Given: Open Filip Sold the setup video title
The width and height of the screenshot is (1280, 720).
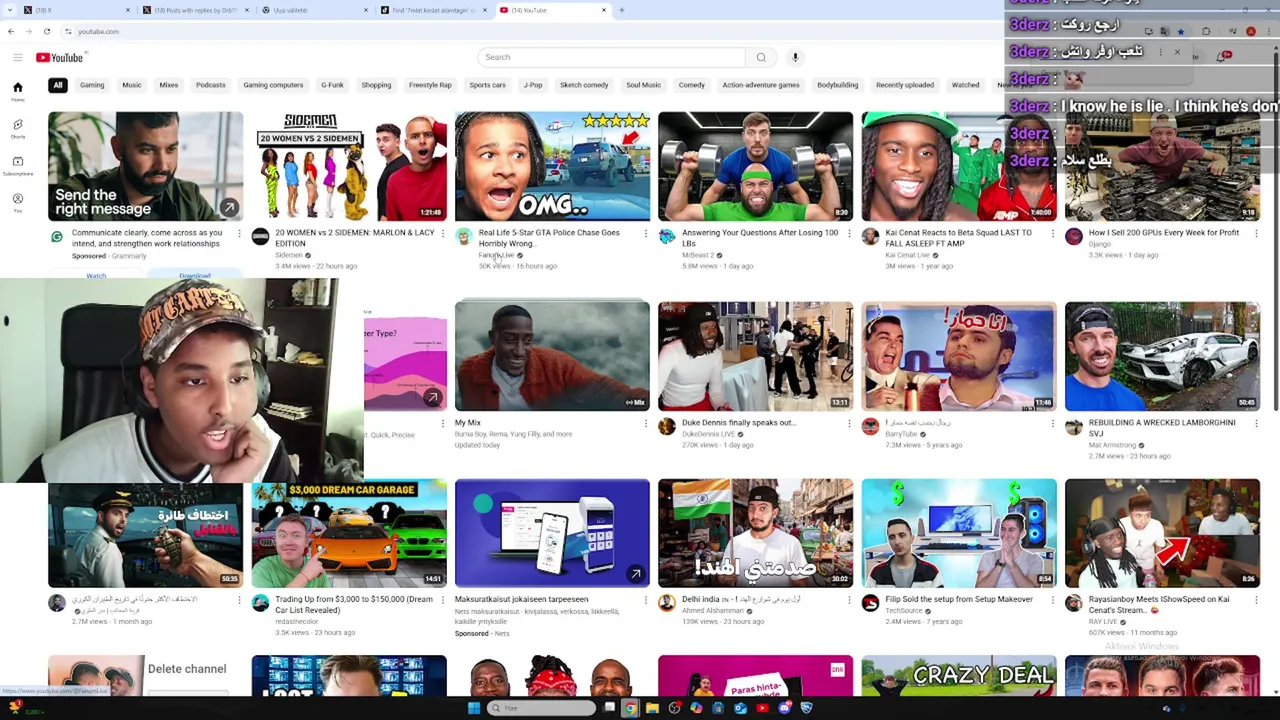Looking at the screenshot, I should click(x=959, y=599).
